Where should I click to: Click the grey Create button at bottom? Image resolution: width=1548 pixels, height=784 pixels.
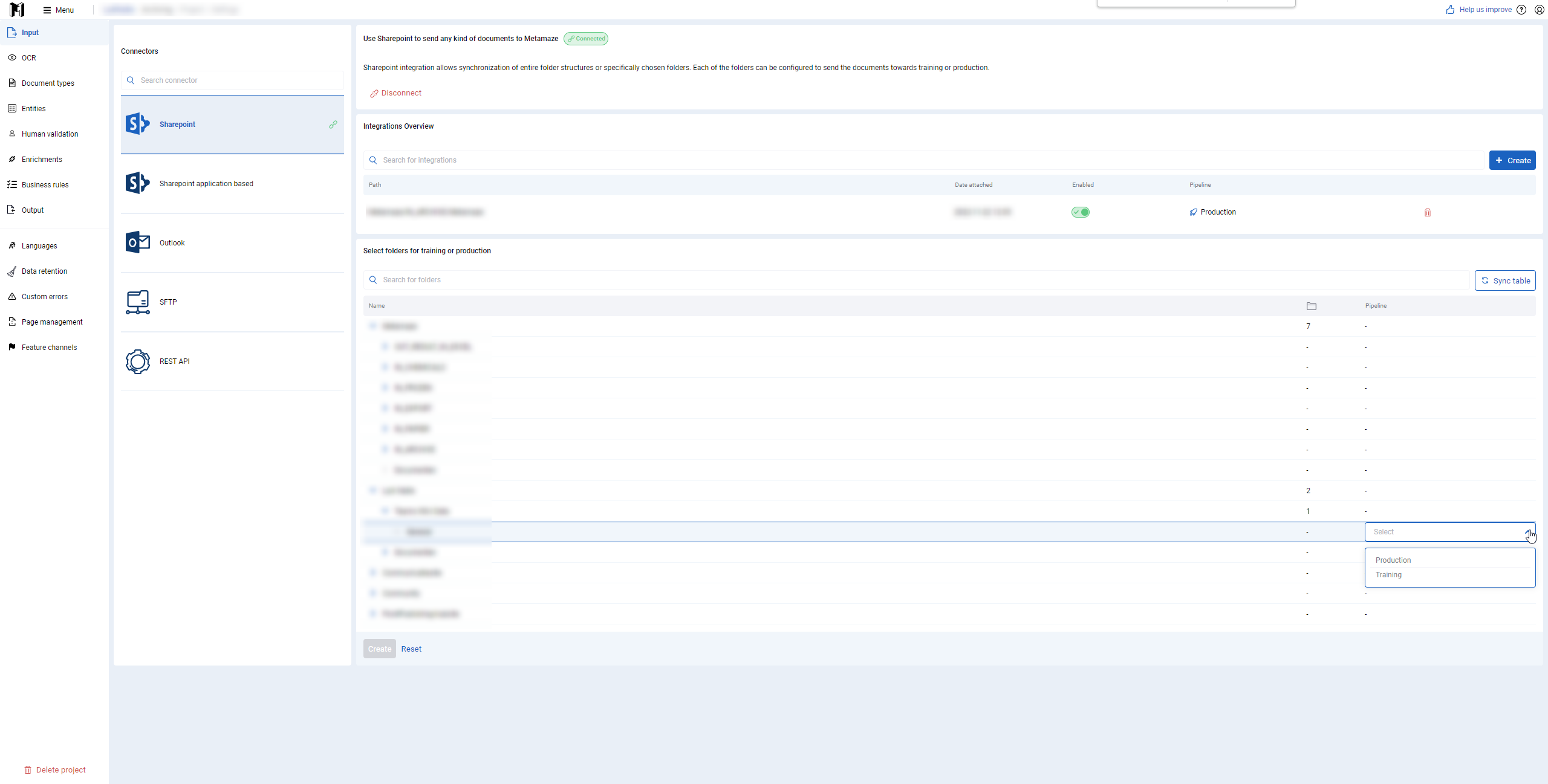click(x=380, y=649)
